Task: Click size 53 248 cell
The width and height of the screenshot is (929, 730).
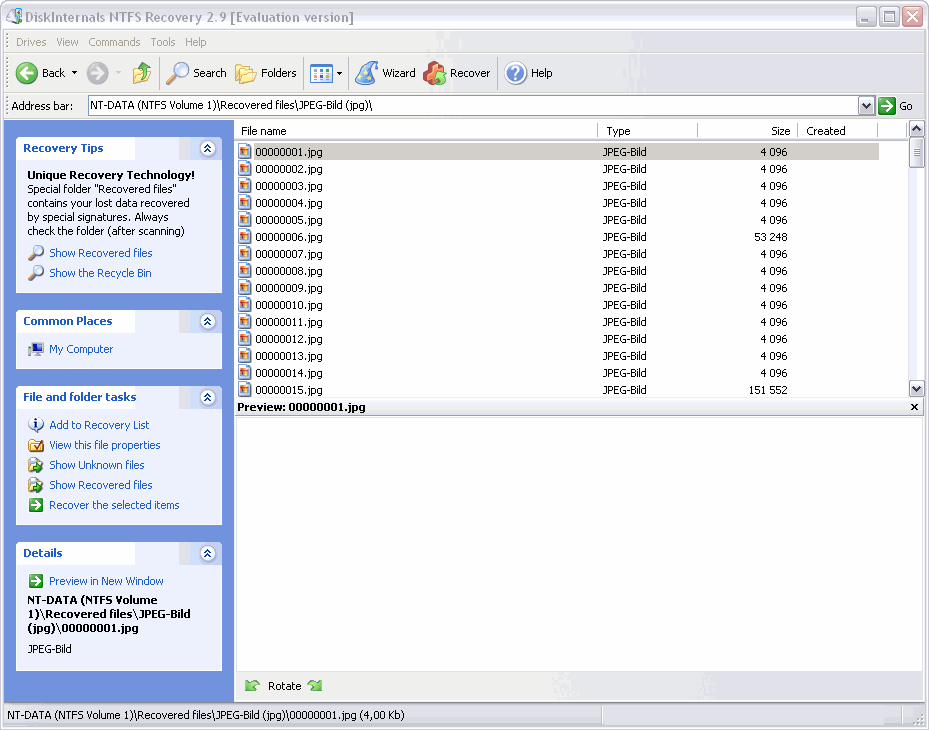Action: pyautogui.click(x=770, y=237)
